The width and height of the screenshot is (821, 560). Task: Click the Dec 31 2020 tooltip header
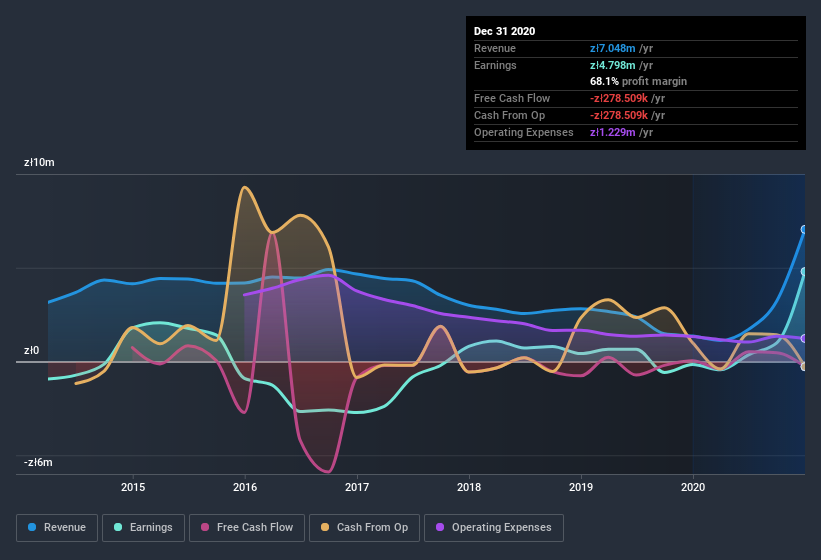[504, 31]
